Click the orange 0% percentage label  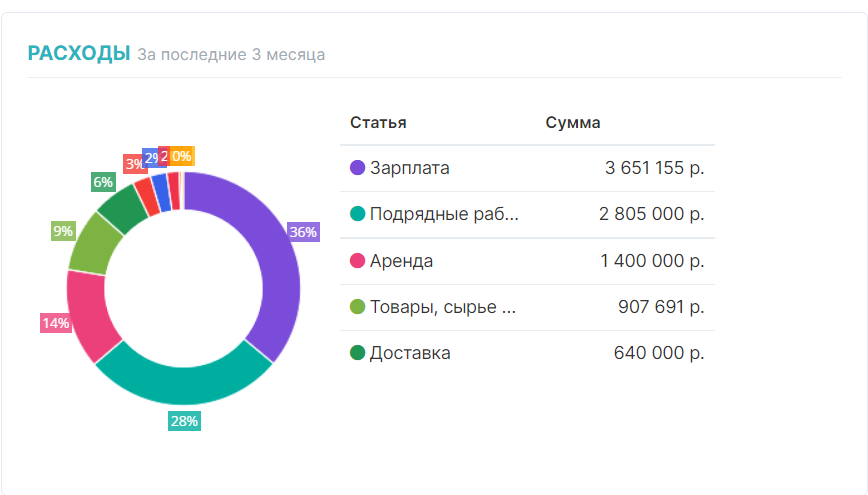point(181,156)
